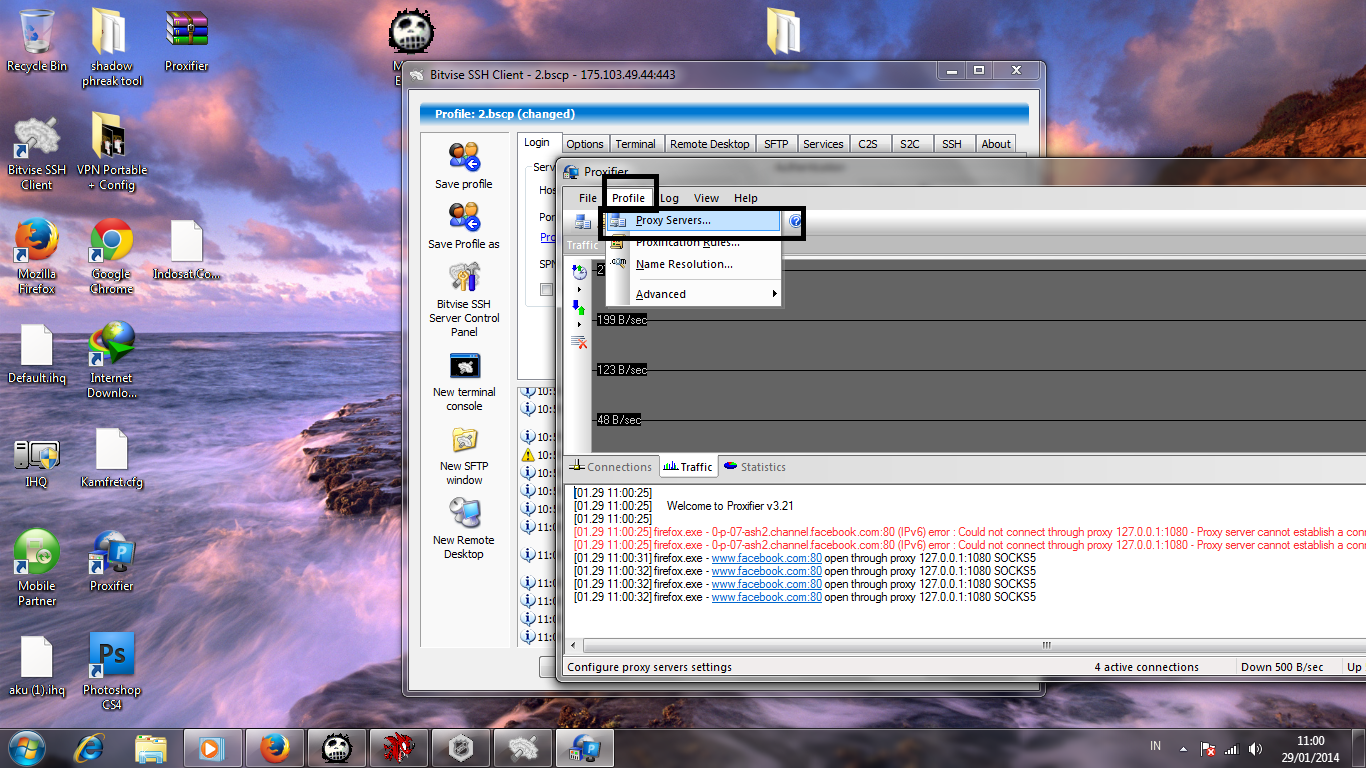The width and height of the screenshot is (1366, 768).
Task: Switch to the Connections tab in Proxifier
Action: 610,467
